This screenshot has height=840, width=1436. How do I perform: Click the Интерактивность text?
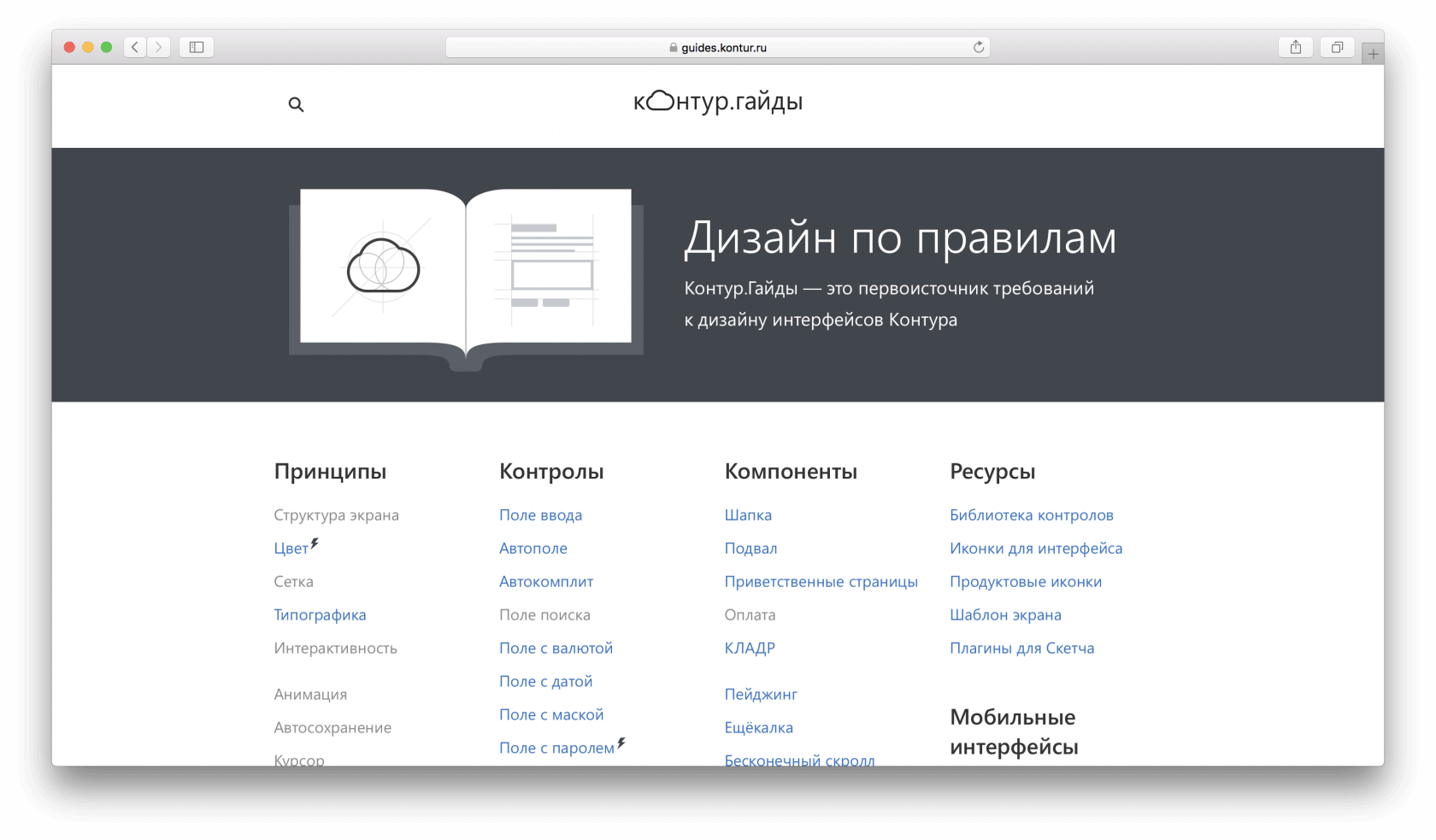click(335, 649)
